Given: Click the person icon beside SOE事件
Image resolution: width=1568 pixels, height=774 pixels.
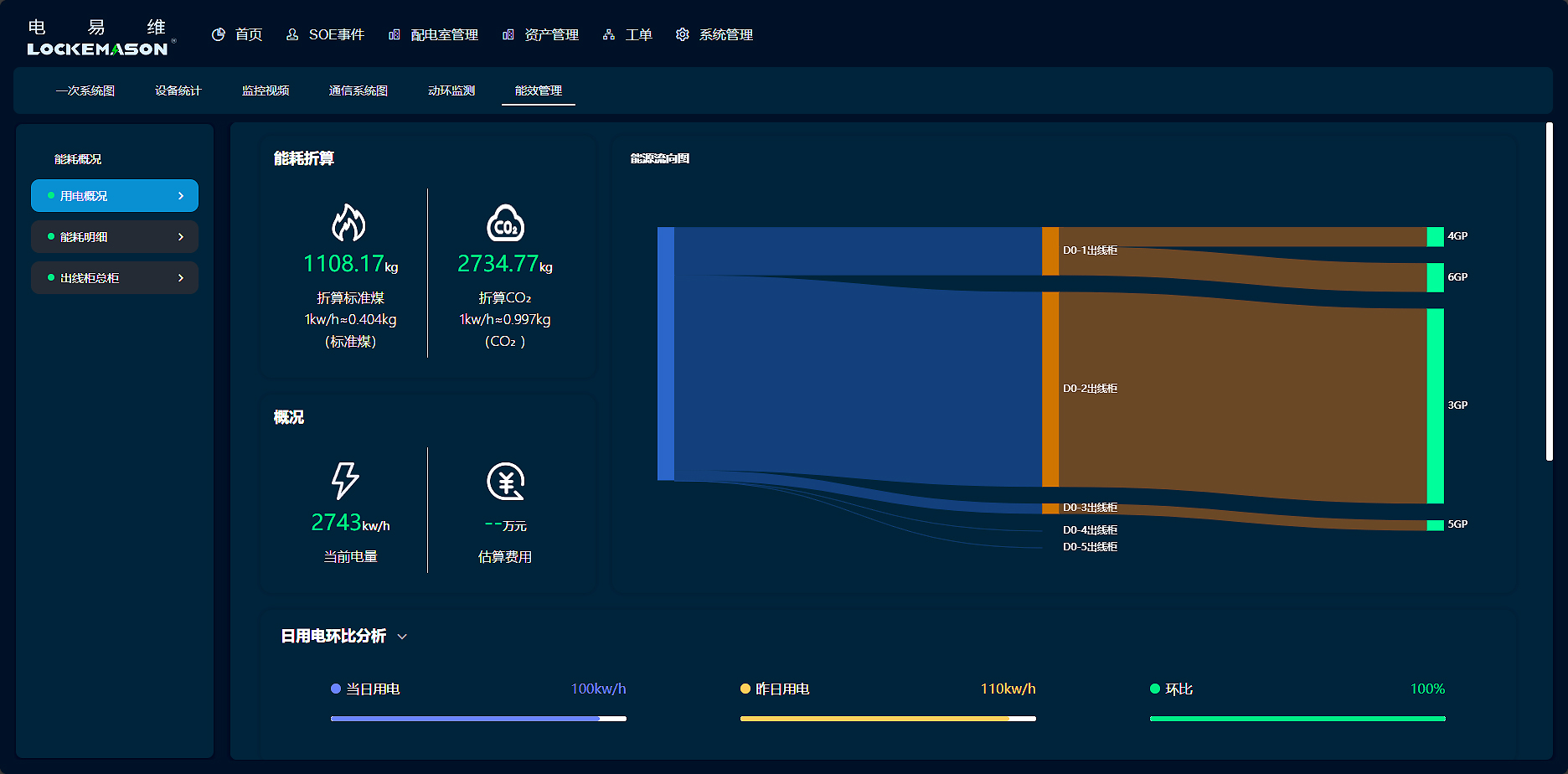Looking at the screenshot, I should pyautogui.click(x=292, y=34).
